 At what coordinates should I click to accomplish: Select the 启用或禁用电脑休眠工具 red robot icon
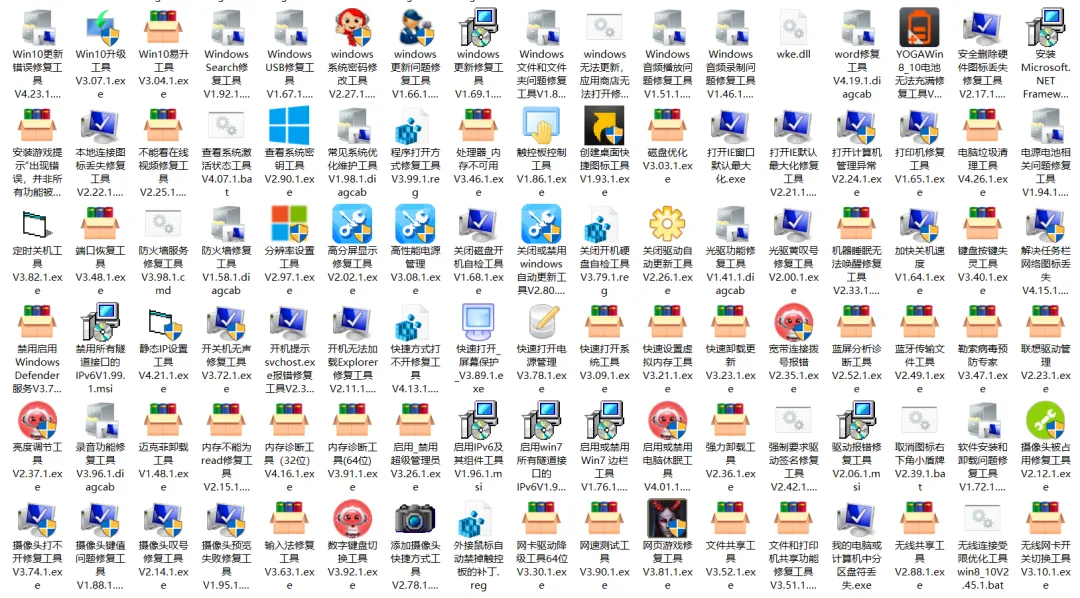(x=667, y=421)
